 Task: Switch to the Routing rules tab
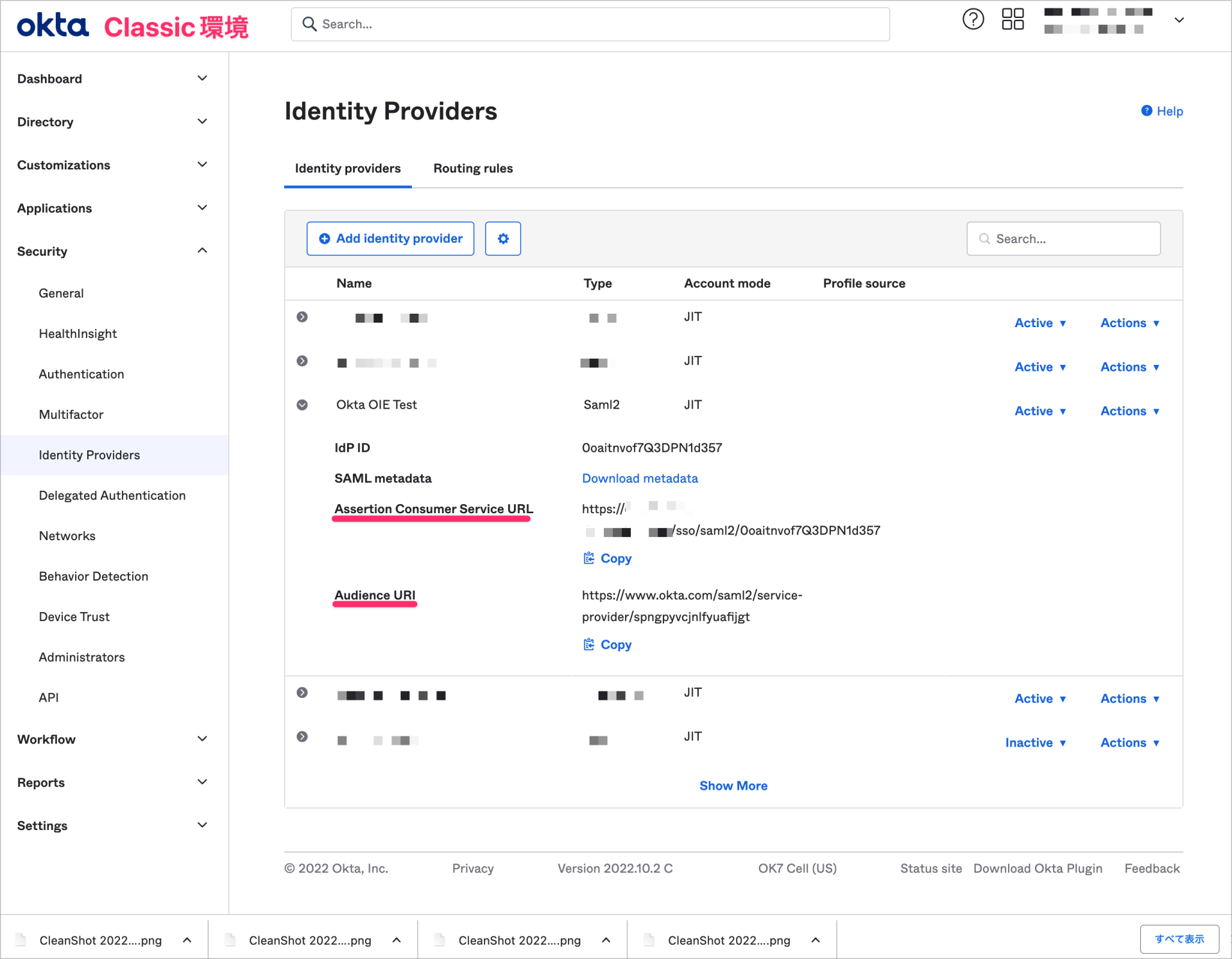[x=473, y=168]
